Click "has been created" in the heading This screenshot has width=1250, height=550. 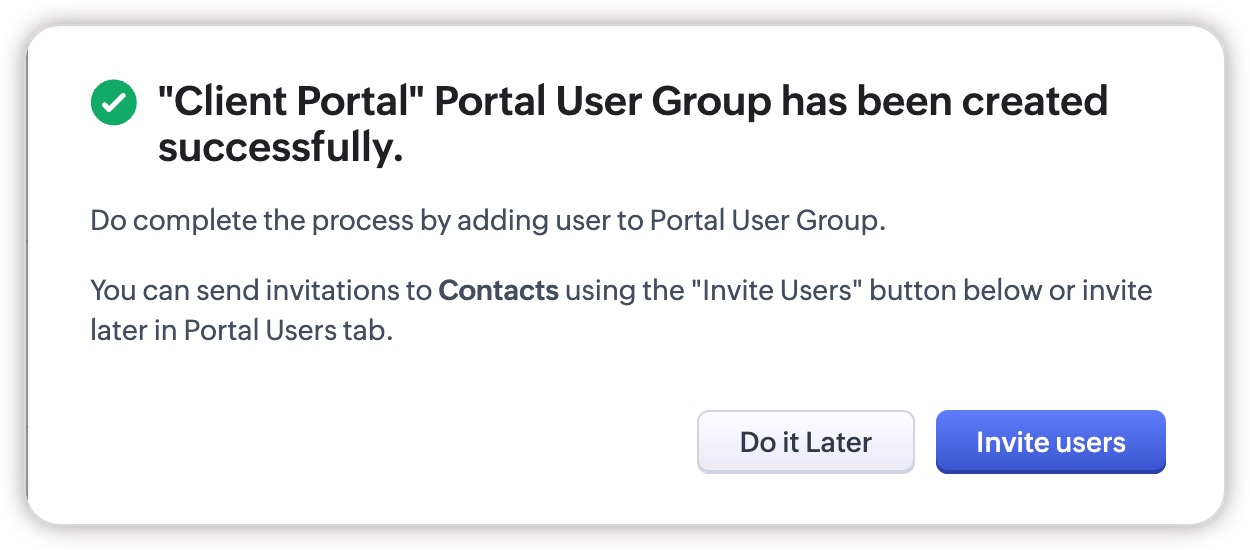coord(944,102)
